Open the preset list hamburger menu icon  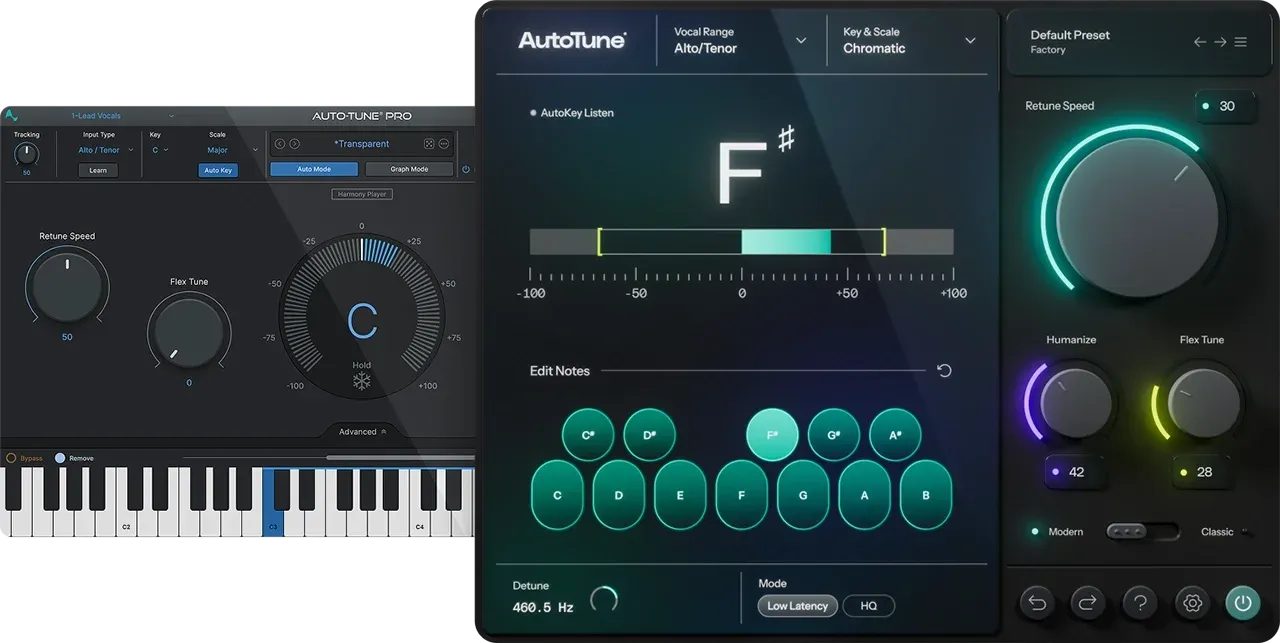[x=1240, y=42]
